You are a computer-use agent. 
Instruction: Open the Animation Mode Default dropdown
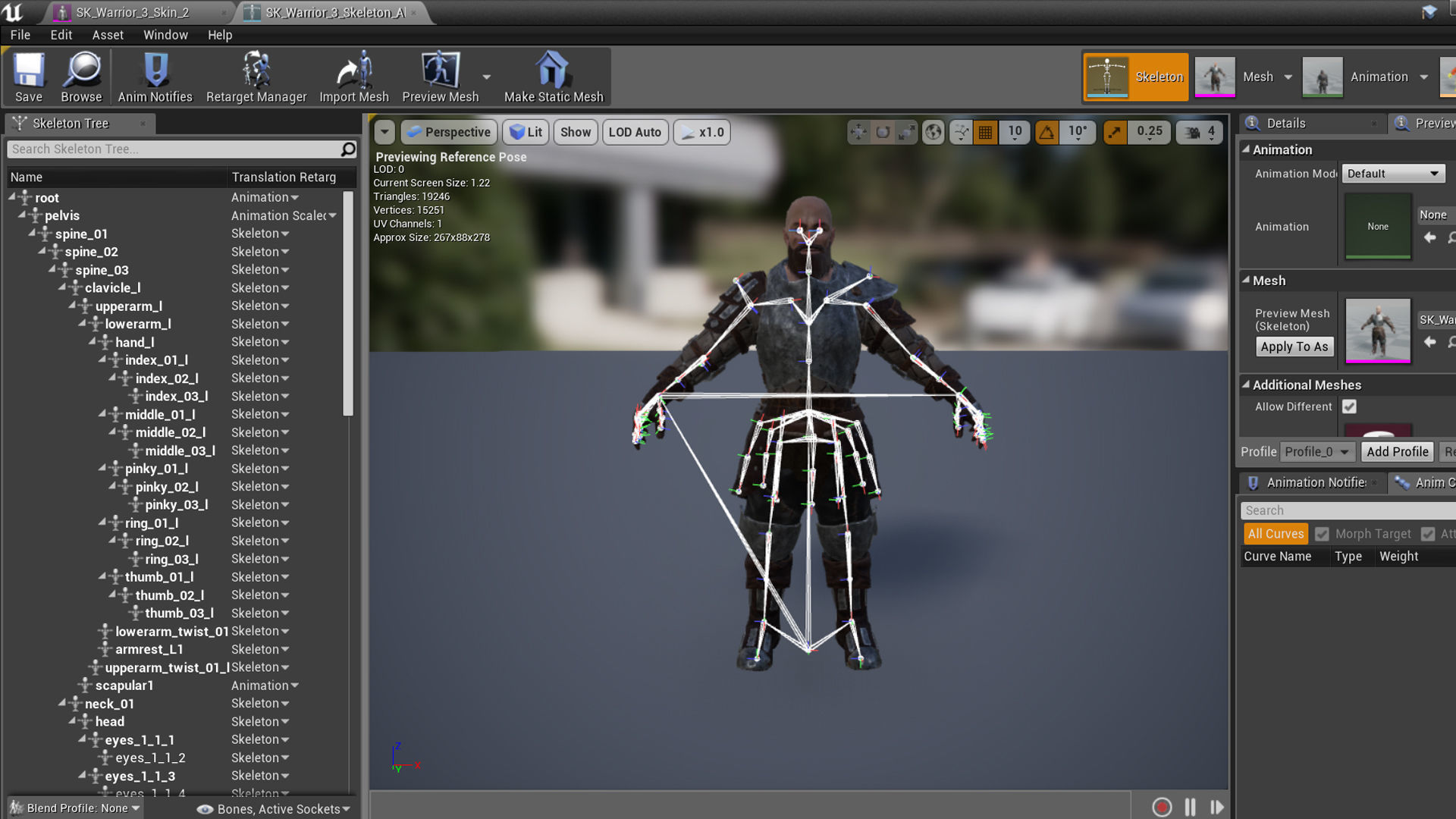tap(1393, 174)
